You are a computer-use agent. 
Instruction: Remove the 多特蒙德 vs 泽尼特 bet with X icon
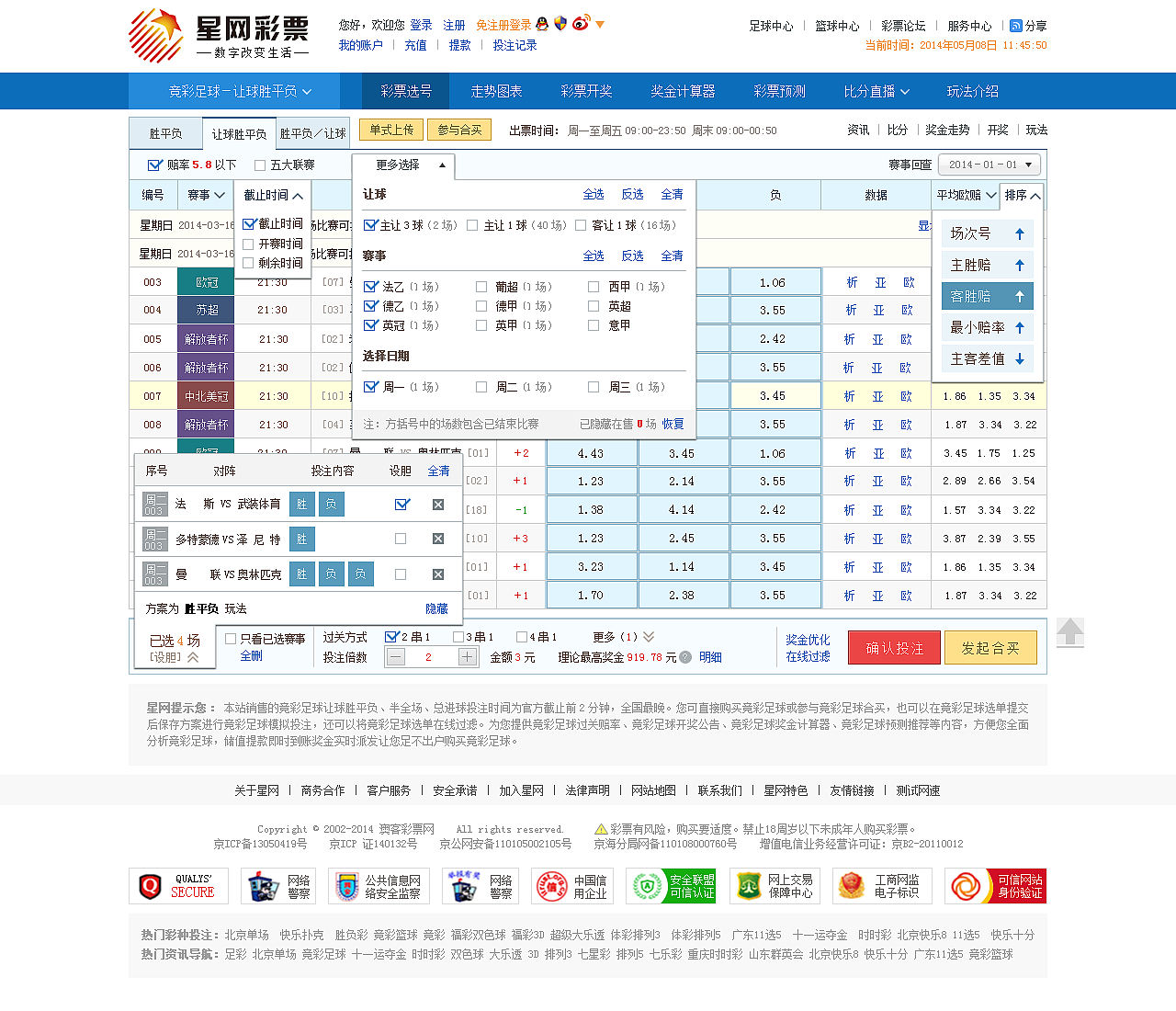click(x=438, y=539)
